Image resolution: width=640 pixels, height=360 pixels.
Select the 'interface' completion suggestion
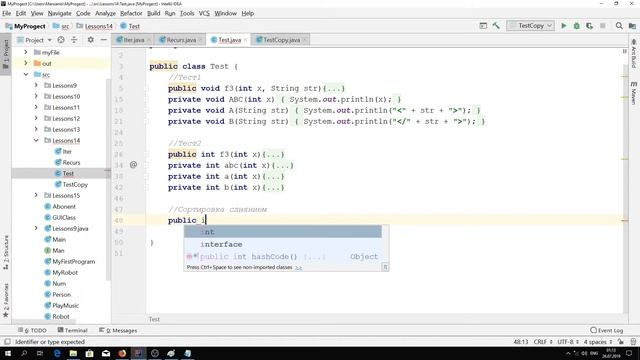pos(283,244)
